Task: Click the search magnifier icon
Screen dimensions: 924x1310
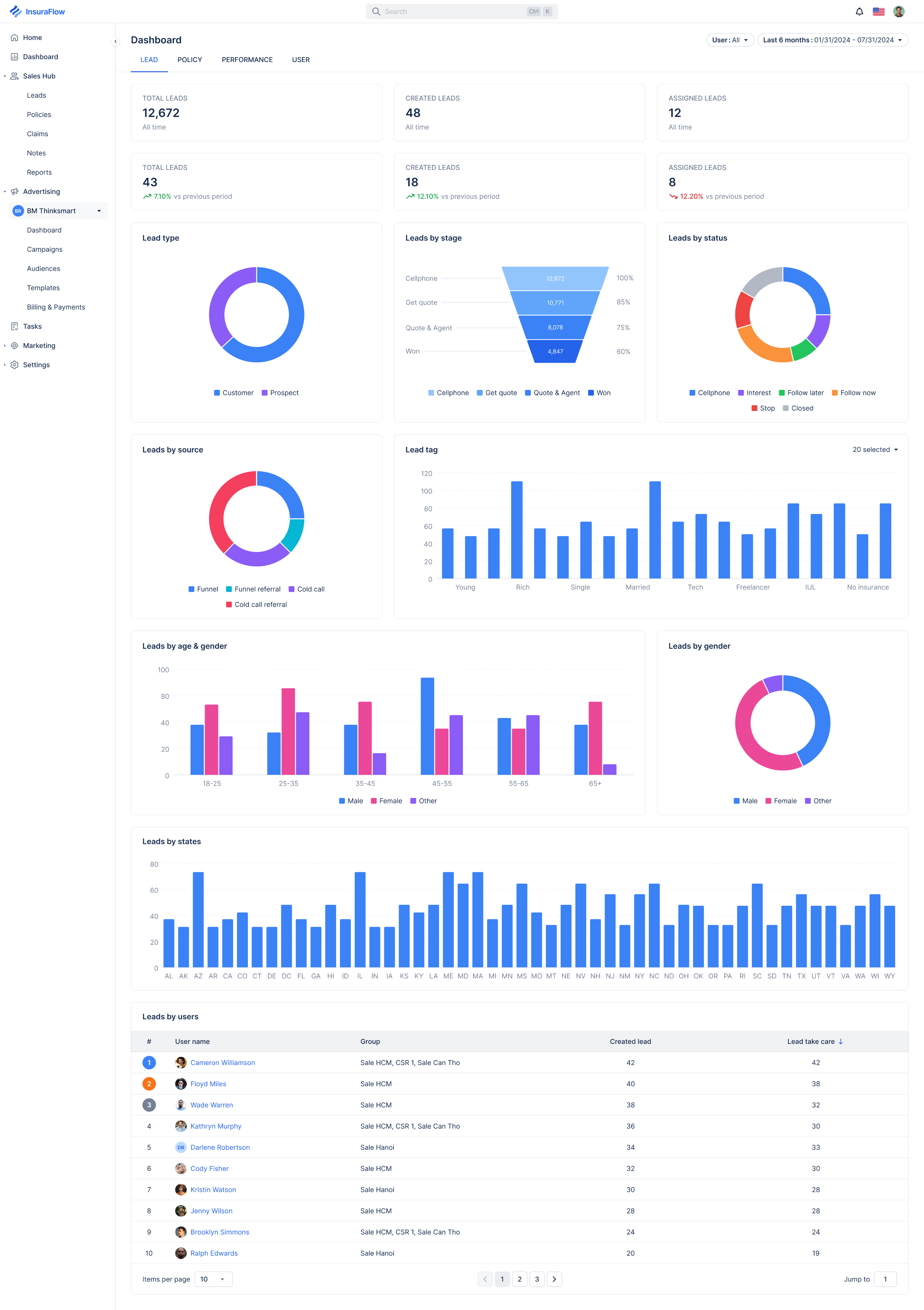Action: click(x=376, y=12)
